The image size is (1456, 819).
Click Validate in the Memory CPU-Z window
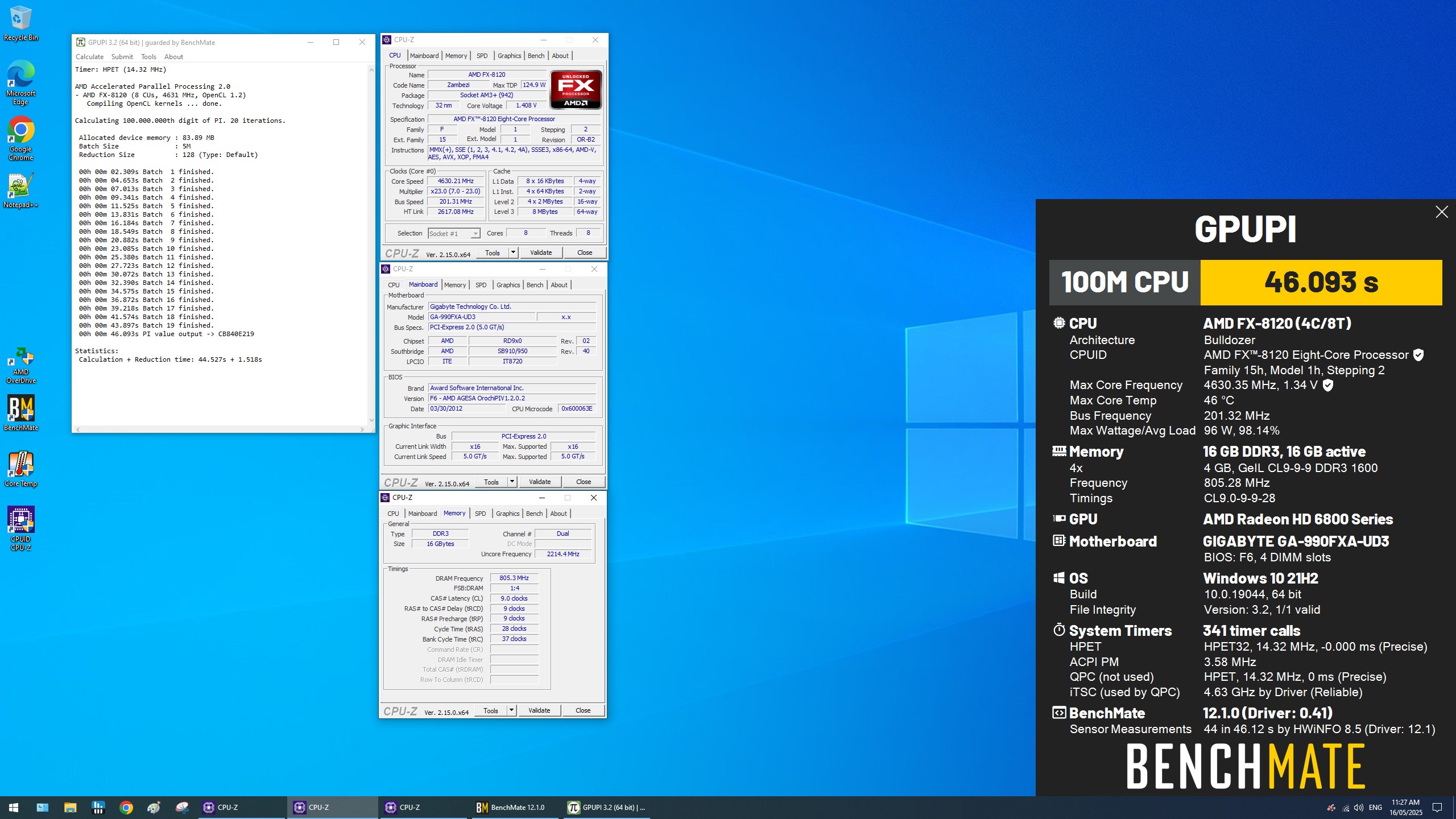539,710
